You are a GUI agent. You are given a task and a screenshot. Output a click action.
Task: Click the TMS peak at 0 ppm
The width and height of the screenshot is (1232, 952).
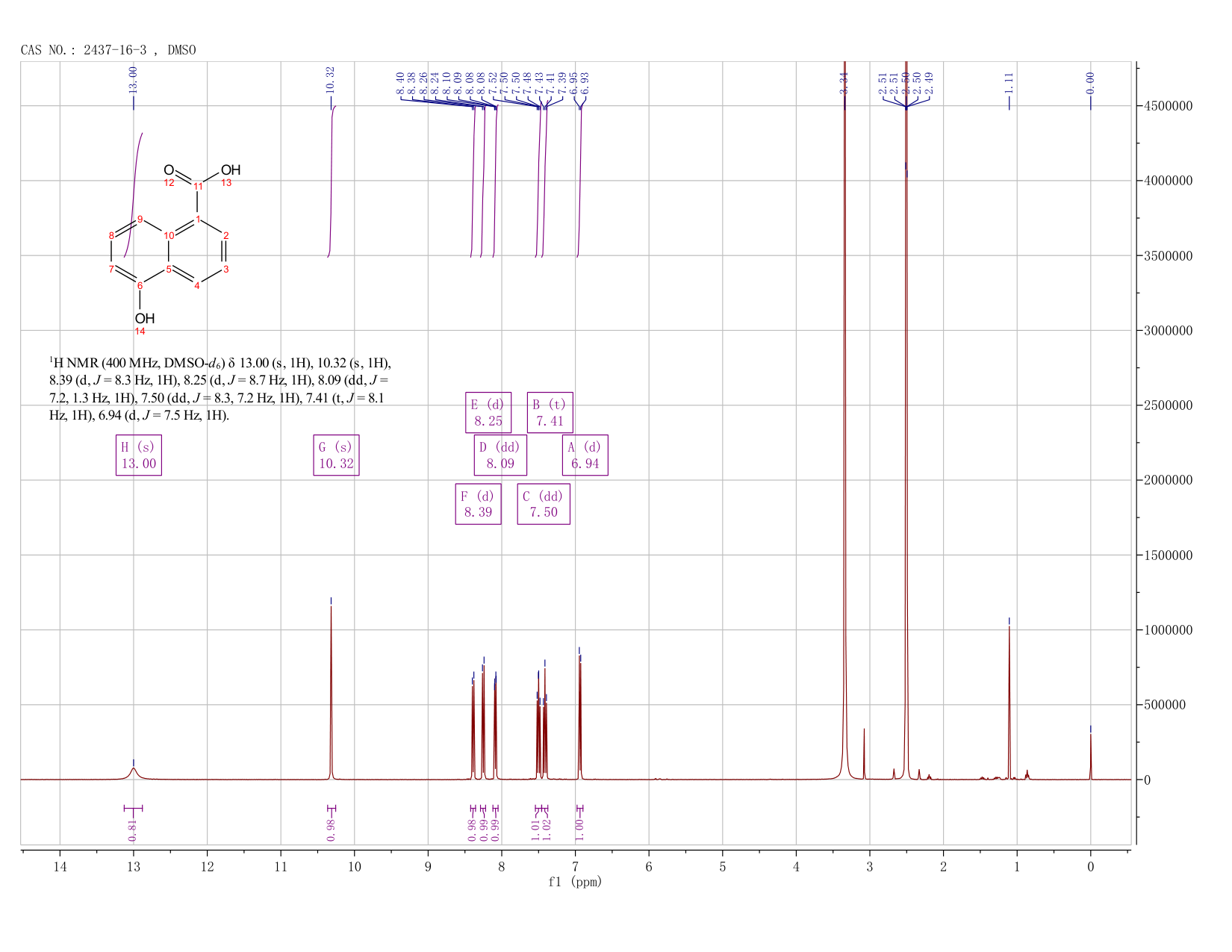click(x=1090, y=756)
